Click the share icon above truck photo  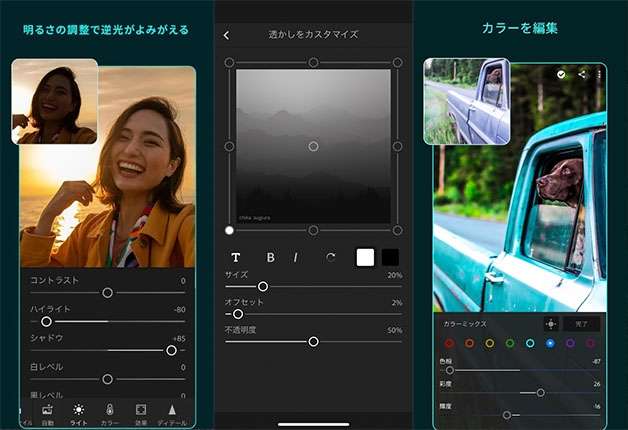(x=582, y=74)
